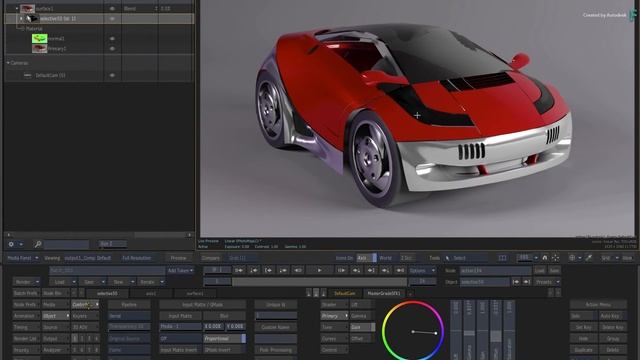Click the home view reset icon
Screen dimensions: 640x360
click(544, 258)
